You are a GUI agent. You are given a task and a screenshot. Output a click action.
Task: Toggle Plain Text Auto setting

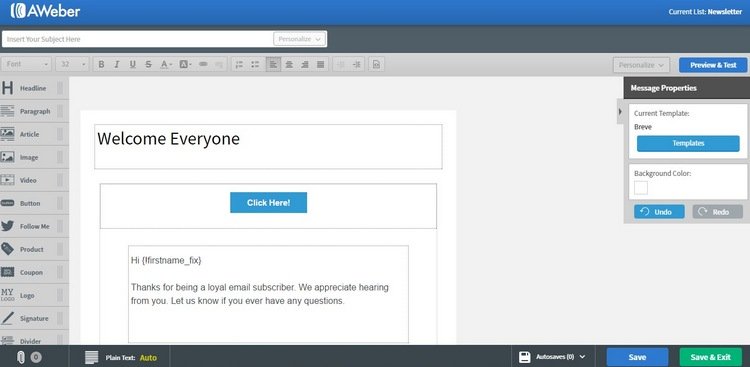pos(148,357)
